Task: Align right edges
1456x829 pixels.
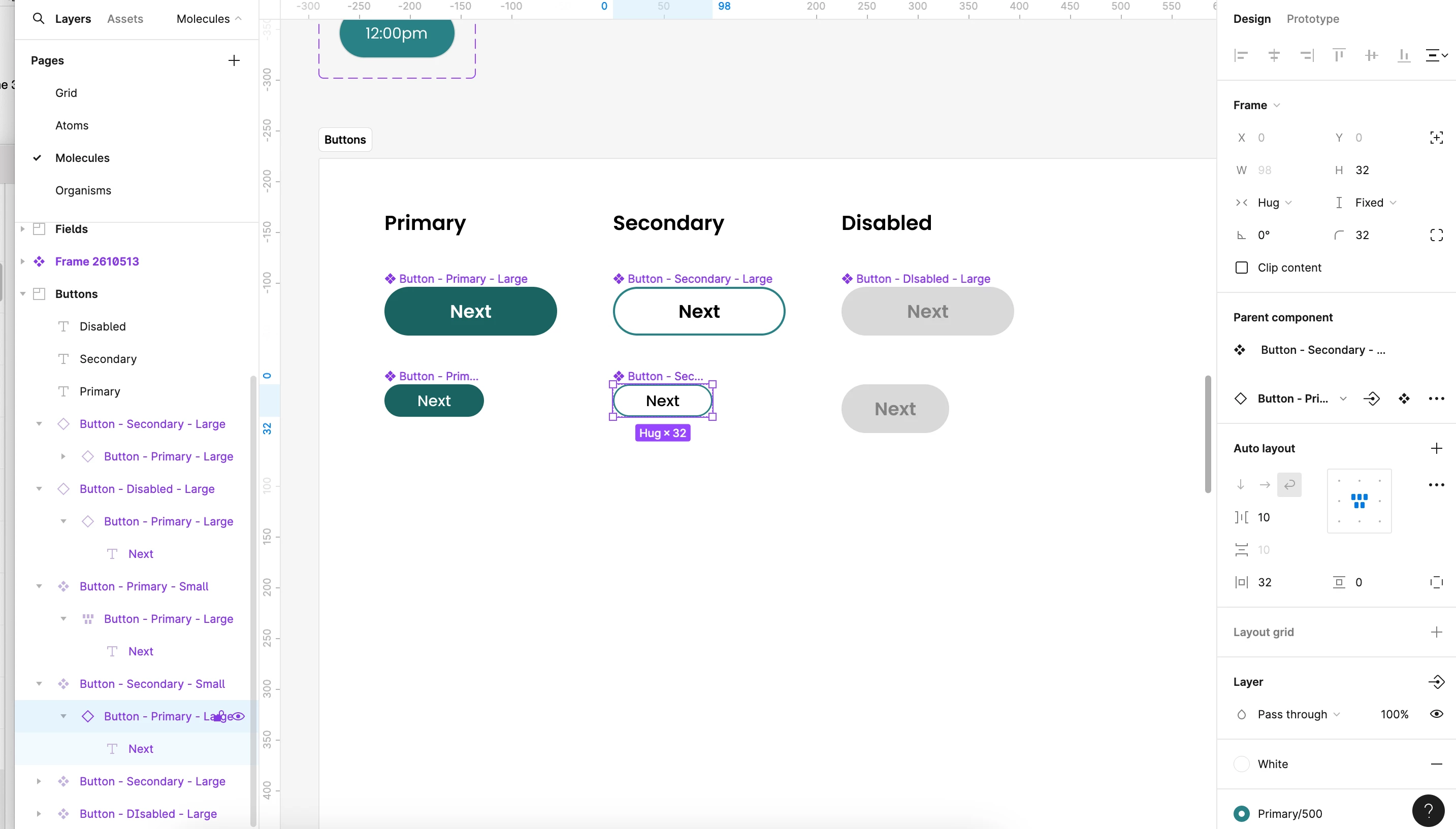Action: 1307,55
